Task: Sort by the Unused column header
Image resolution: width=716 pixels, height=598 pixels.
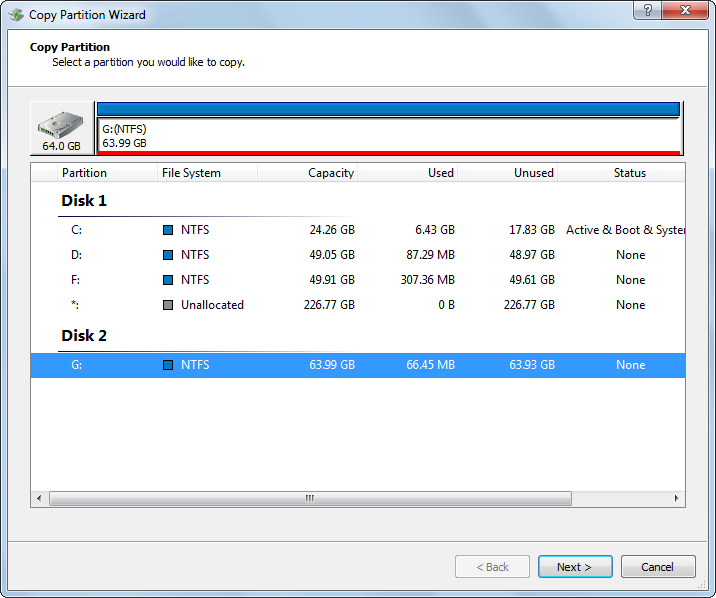Action: (x=507, y=173)
